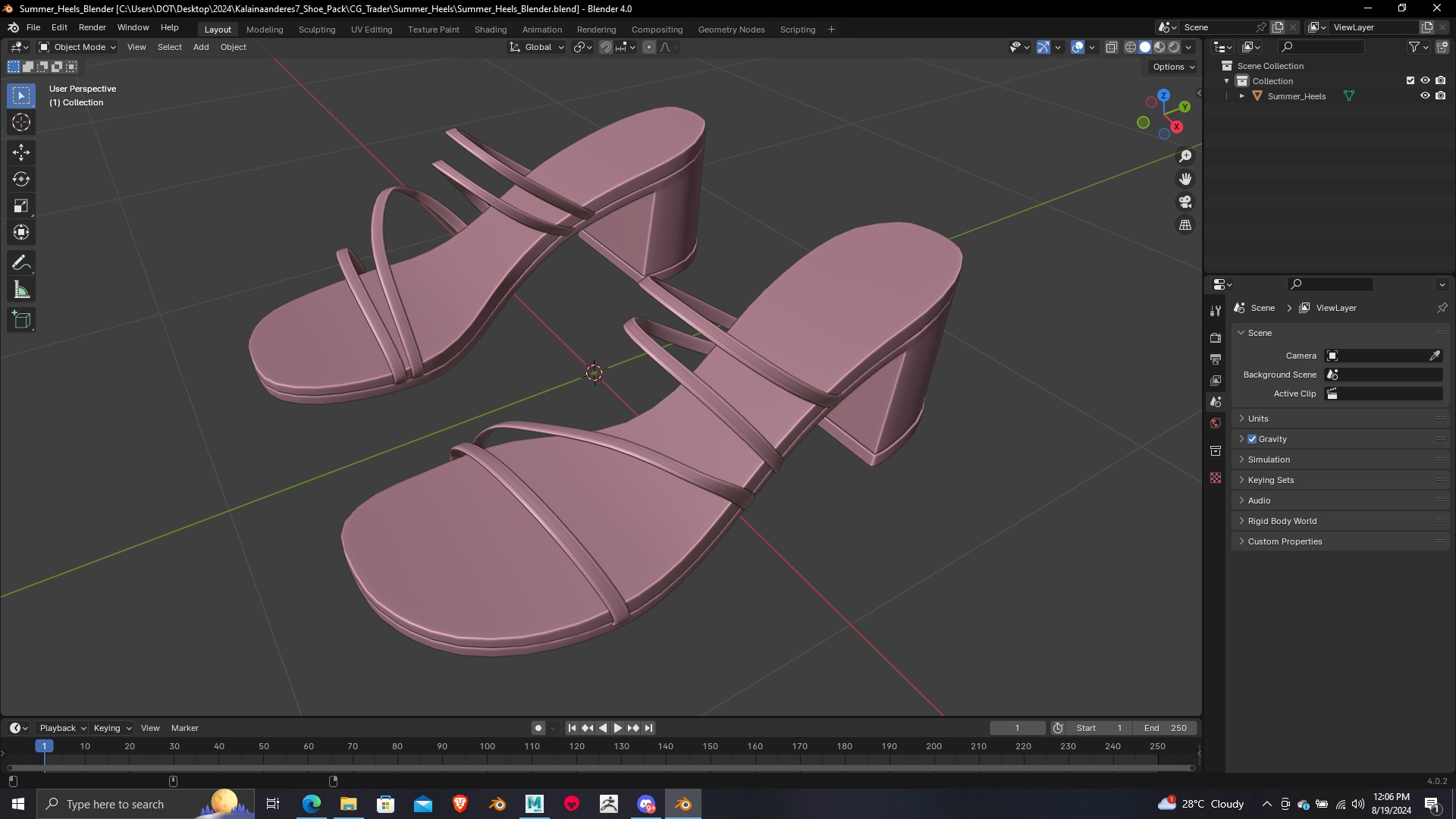The height and width of the screenshot is (819, 1456).
Task: Switch to the Modeling workspace tab
Action: click(x=265, y=30)
